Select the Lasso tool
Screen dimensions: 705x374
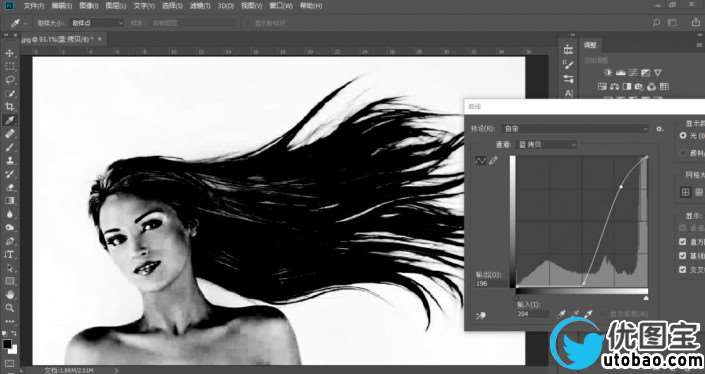pos(9,80)
